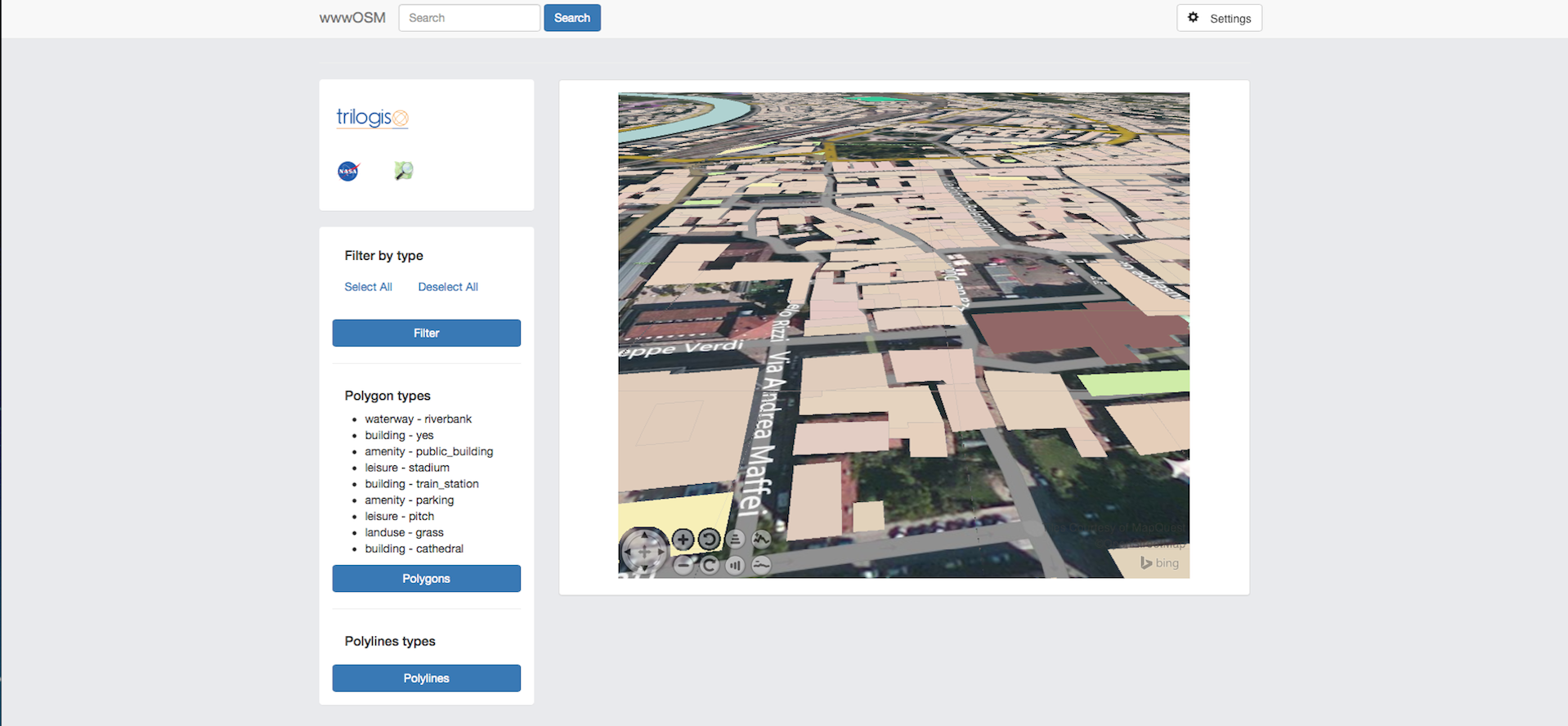The image size is (1568, 726).
Task: Click the Polylines button
Action: coord(427,678)
